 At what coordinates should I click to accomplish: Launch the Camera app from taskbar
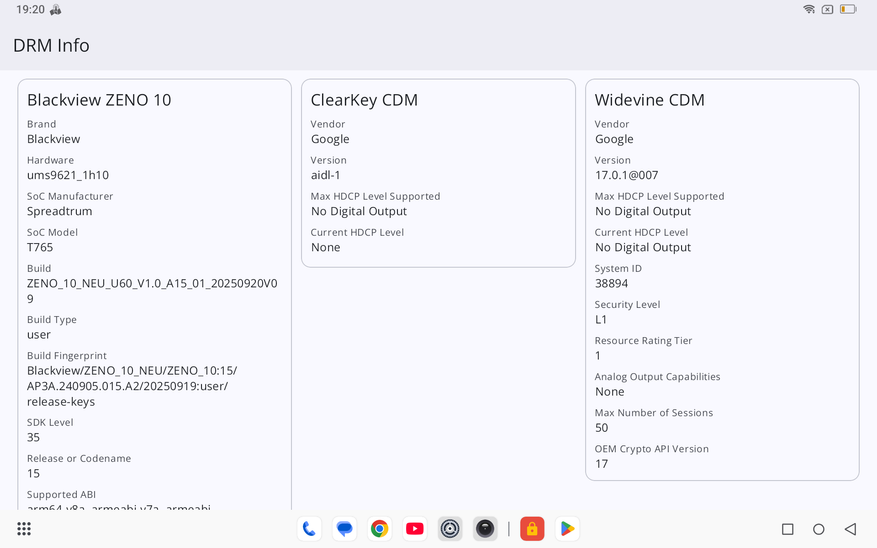click(x=485, y=529)
